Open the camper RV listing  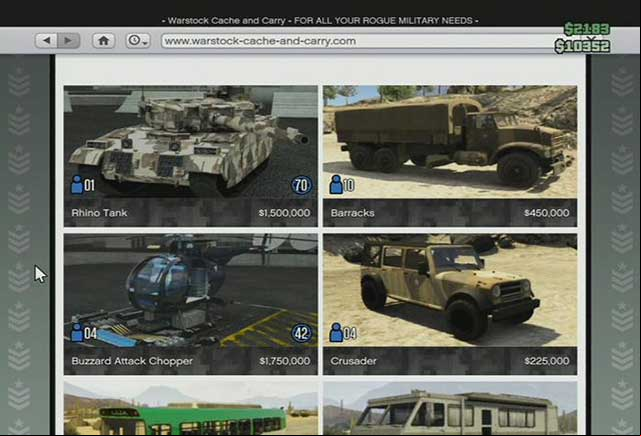point(450,408)
